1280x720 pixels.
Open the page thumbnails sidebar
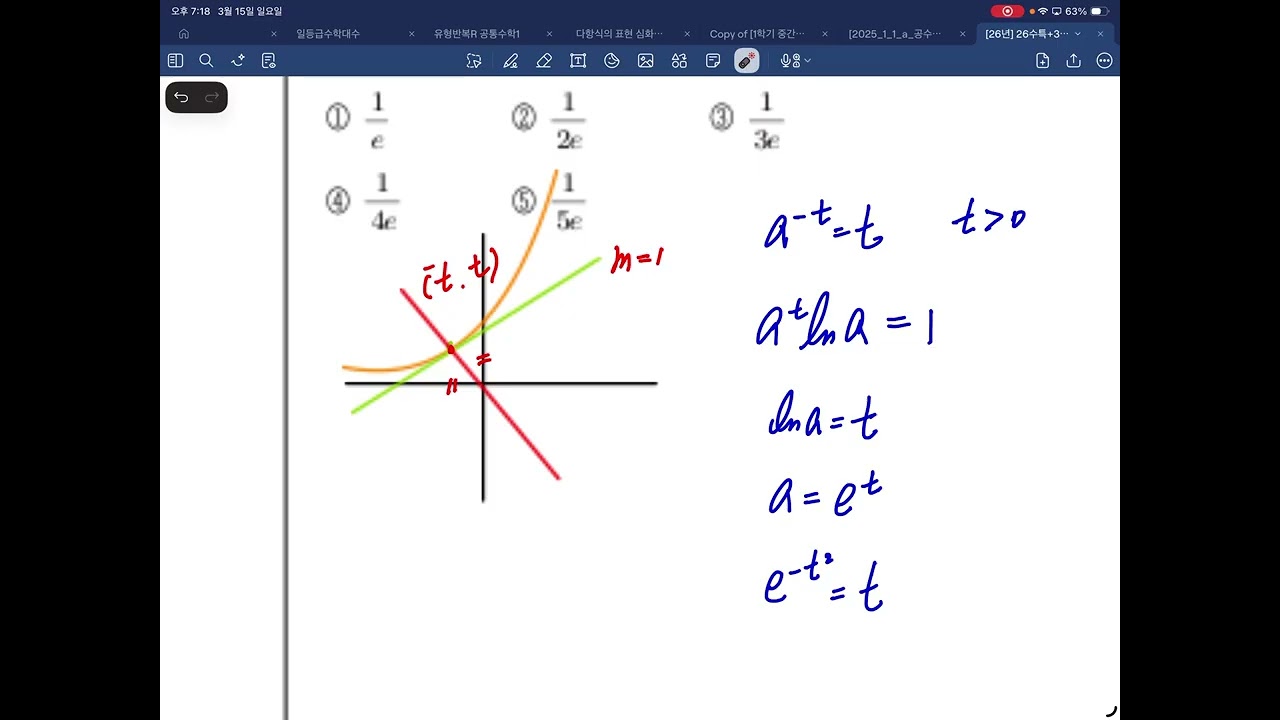point(175,61)
